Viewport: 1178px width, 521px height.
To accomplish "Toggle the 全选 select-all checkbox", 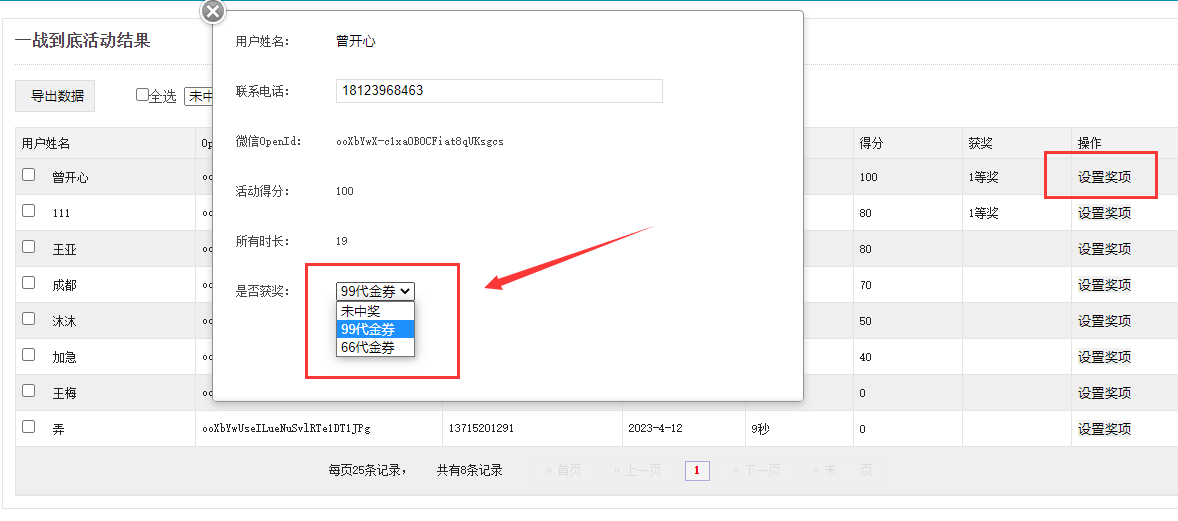I will (x=142, y=95).
